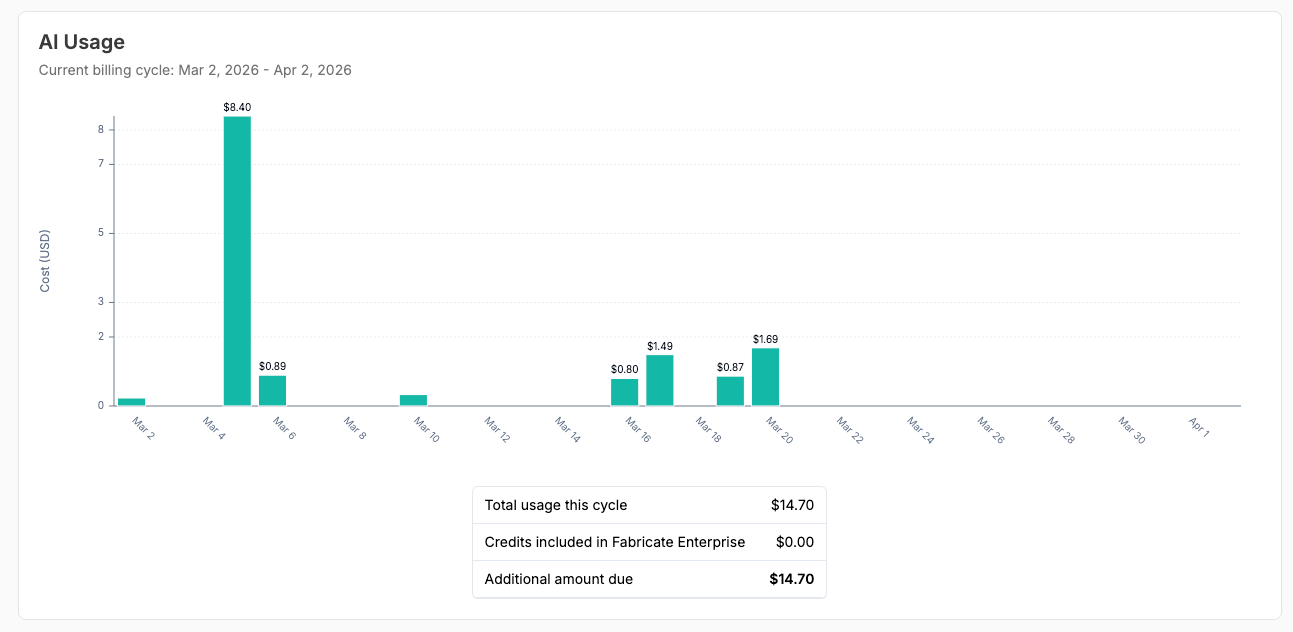
Task: Select the Credits included in Fabricate Enterprise row
Action: point(649,542)
